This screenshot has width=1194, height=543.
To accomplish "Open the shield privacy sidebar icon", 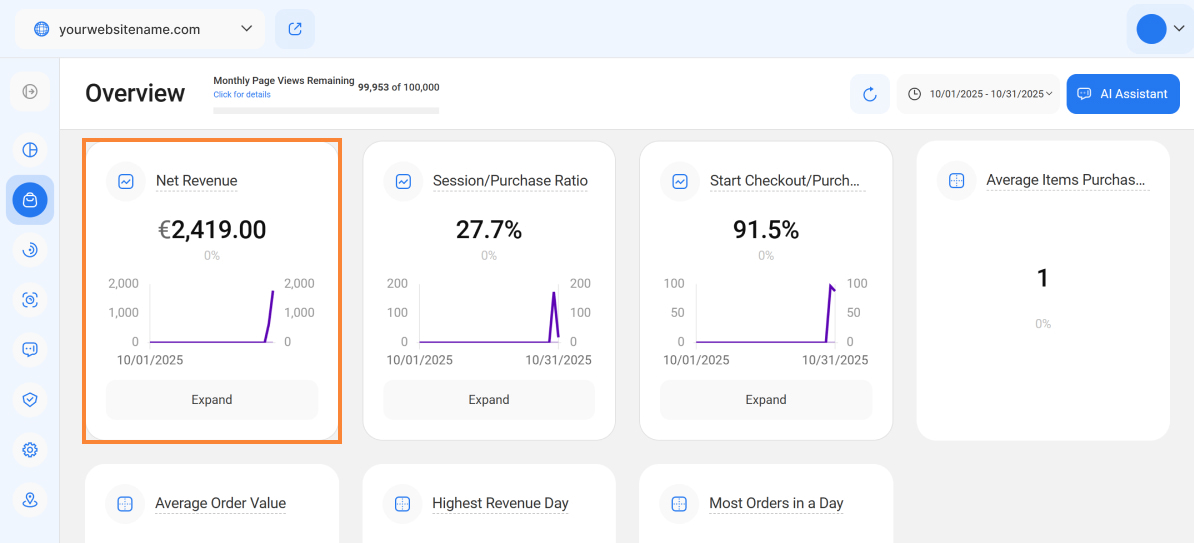I will coord(30,399).
